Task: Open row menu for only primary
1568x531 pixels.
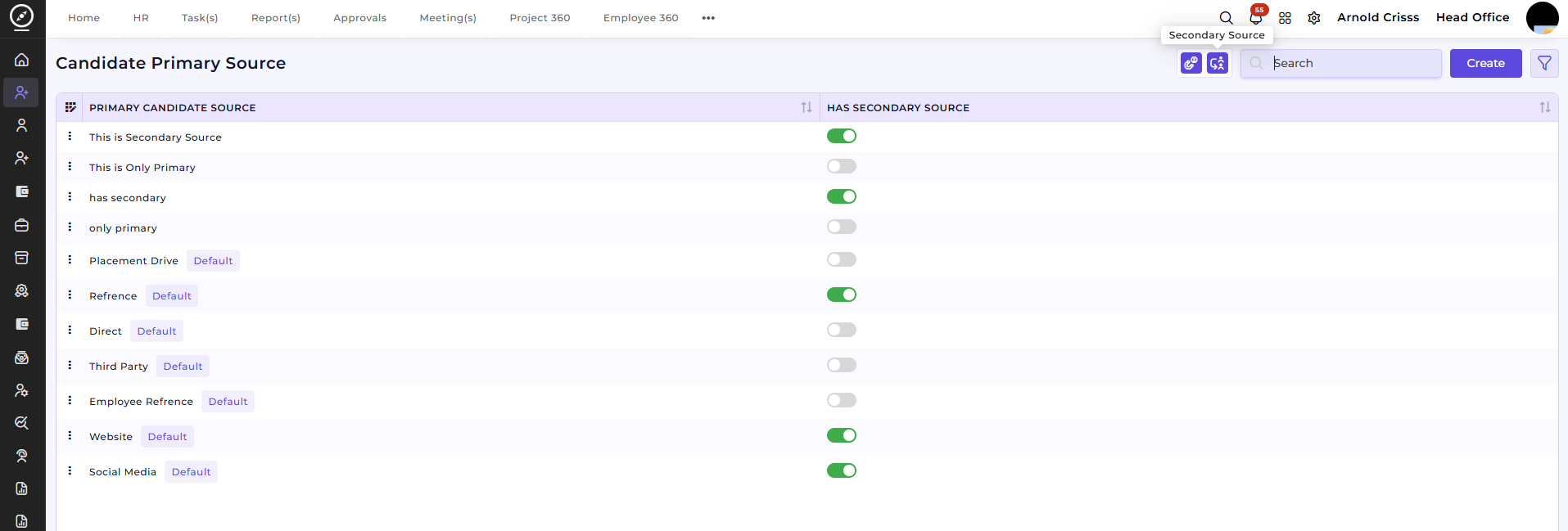Action: (70, 227)
